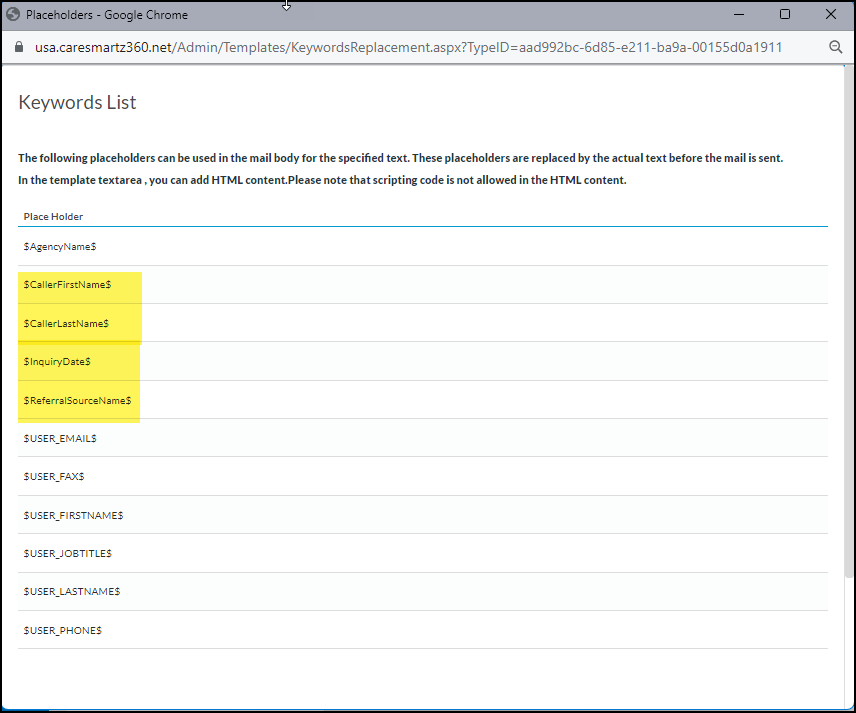This screenshot has height=713, width=856.
Task: Minimize the Placeholders window
Action: [x=739, y=15]
